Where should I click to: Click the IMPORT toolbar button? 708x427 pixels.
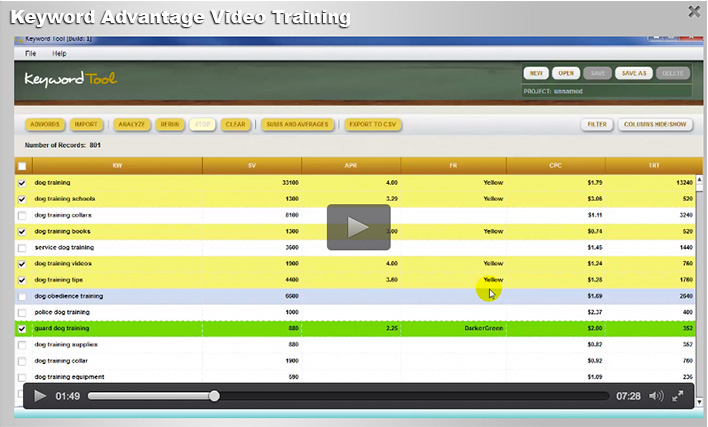coord(86,124)
